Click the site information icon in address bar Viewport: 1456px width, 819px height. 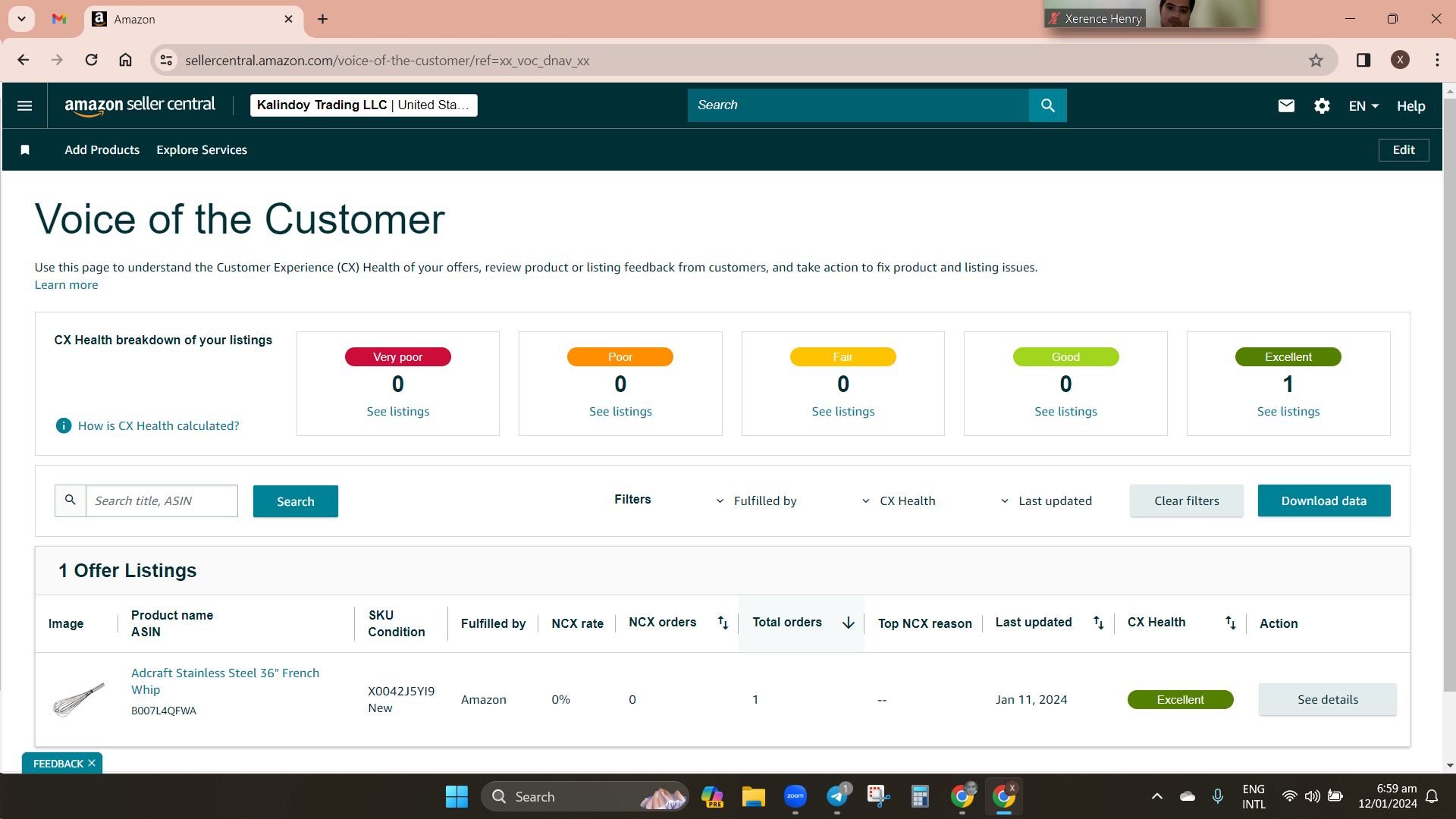pyautogui.click(x=166, y=60)
